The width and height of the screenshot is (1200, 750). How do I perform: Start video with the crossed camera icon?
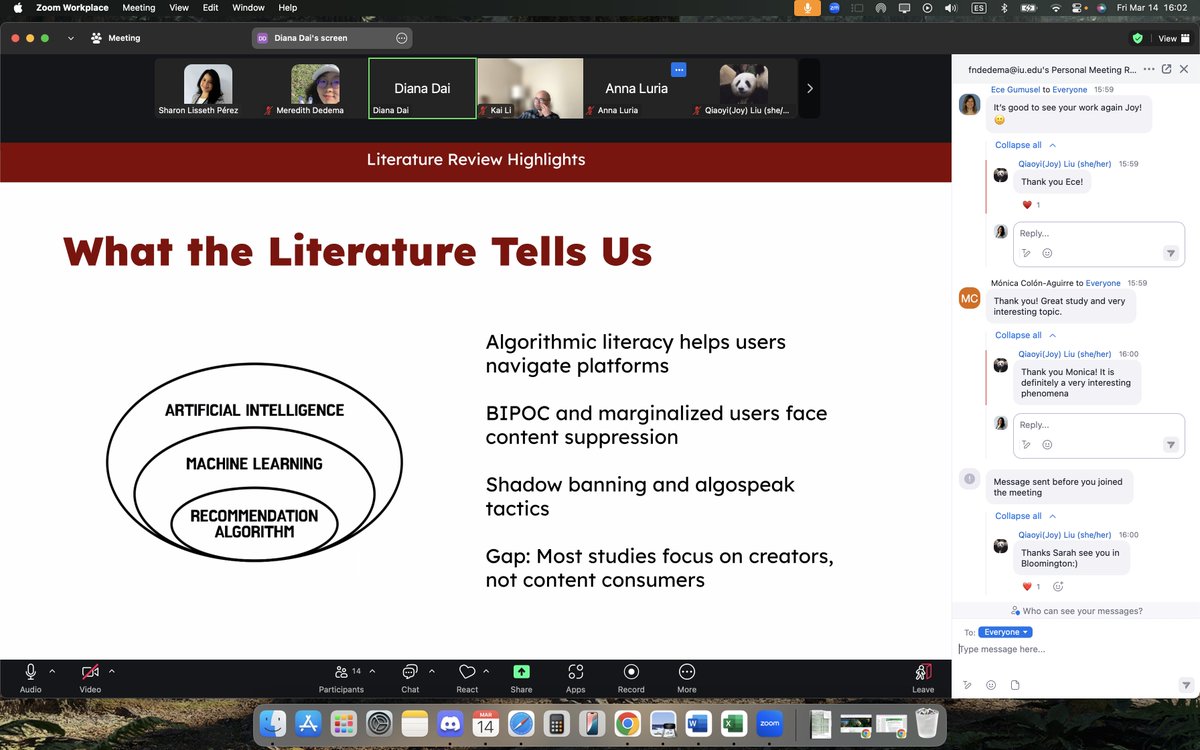point(90,672)
